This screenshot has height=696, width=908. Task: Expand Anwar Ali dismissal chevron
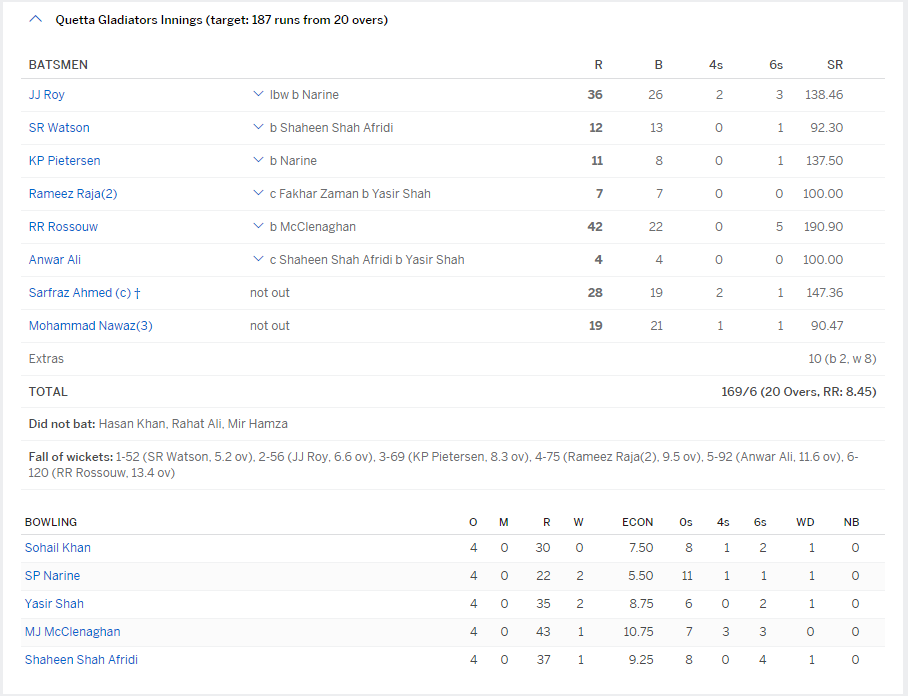258,260
